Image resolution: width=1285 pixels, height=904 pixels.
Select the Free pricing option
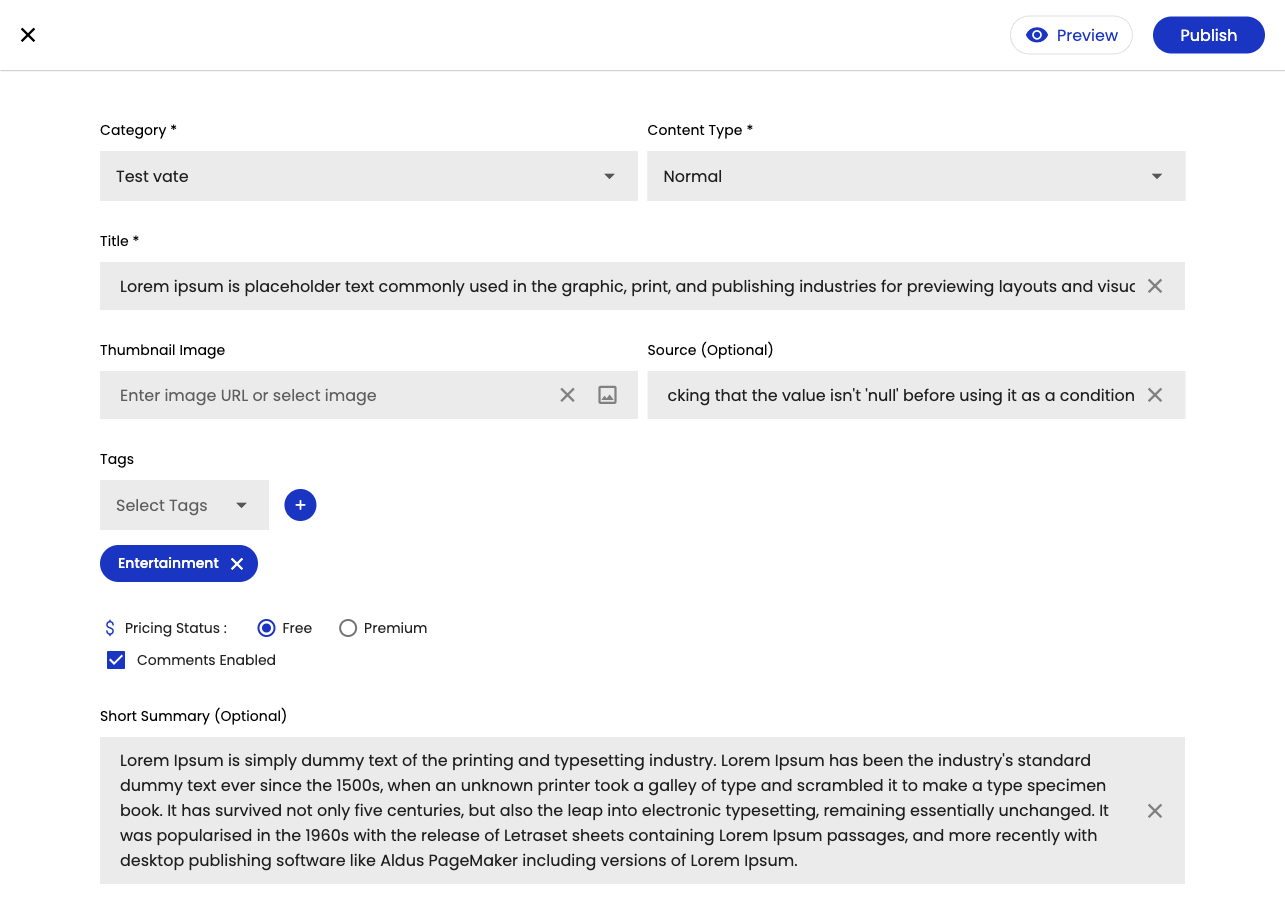[x=266, y=628]
